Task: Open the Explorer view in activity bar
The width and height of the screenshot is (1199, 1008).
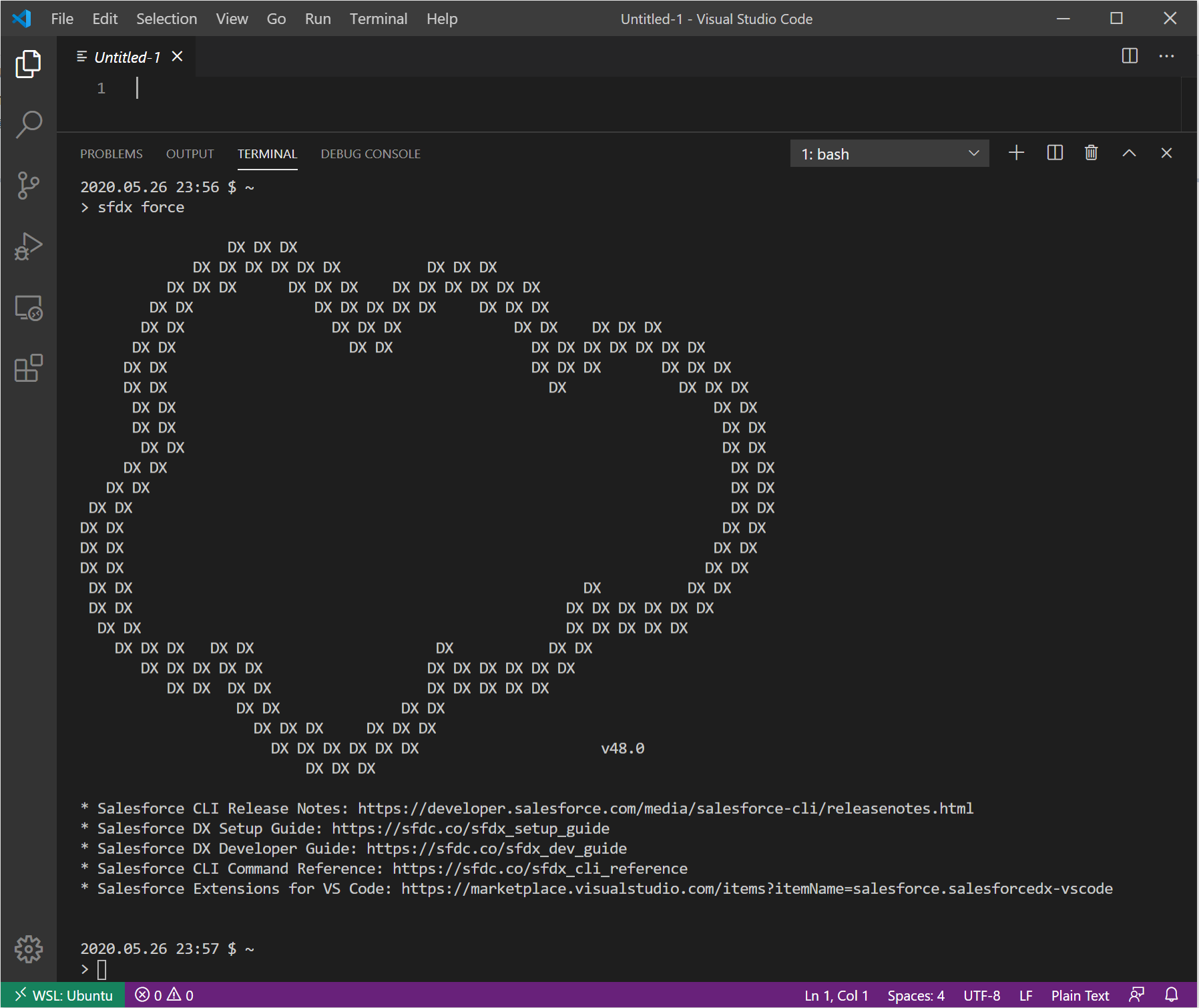Action: (x=28, y=64)
